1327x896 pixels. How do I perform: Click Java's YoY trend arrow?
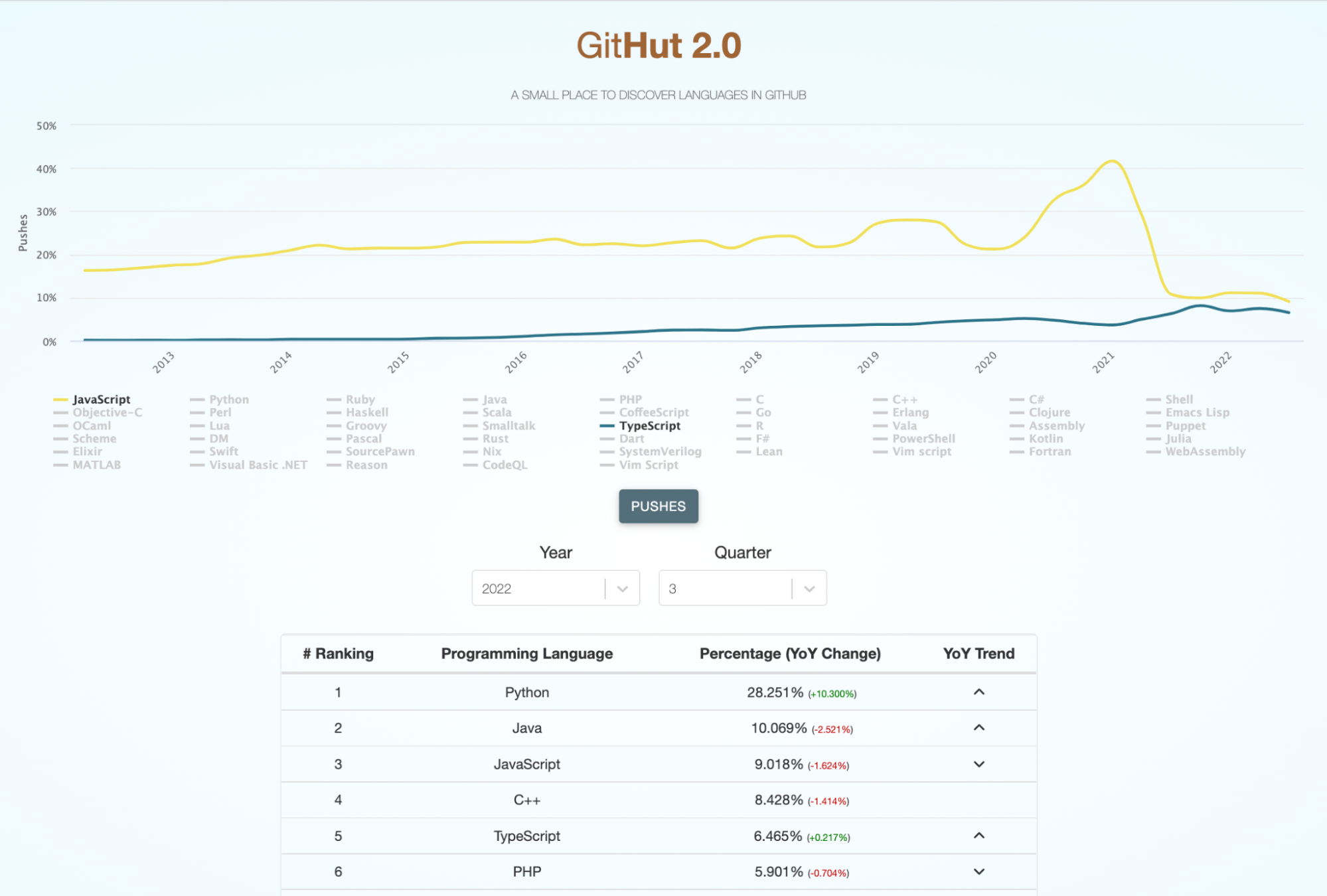point(978,728)
